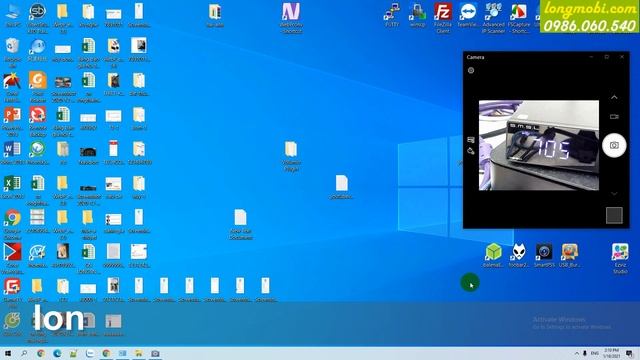Select the purple N shortcut icon
The height and width of the screenshot is (360, 640).
(291, 17)
